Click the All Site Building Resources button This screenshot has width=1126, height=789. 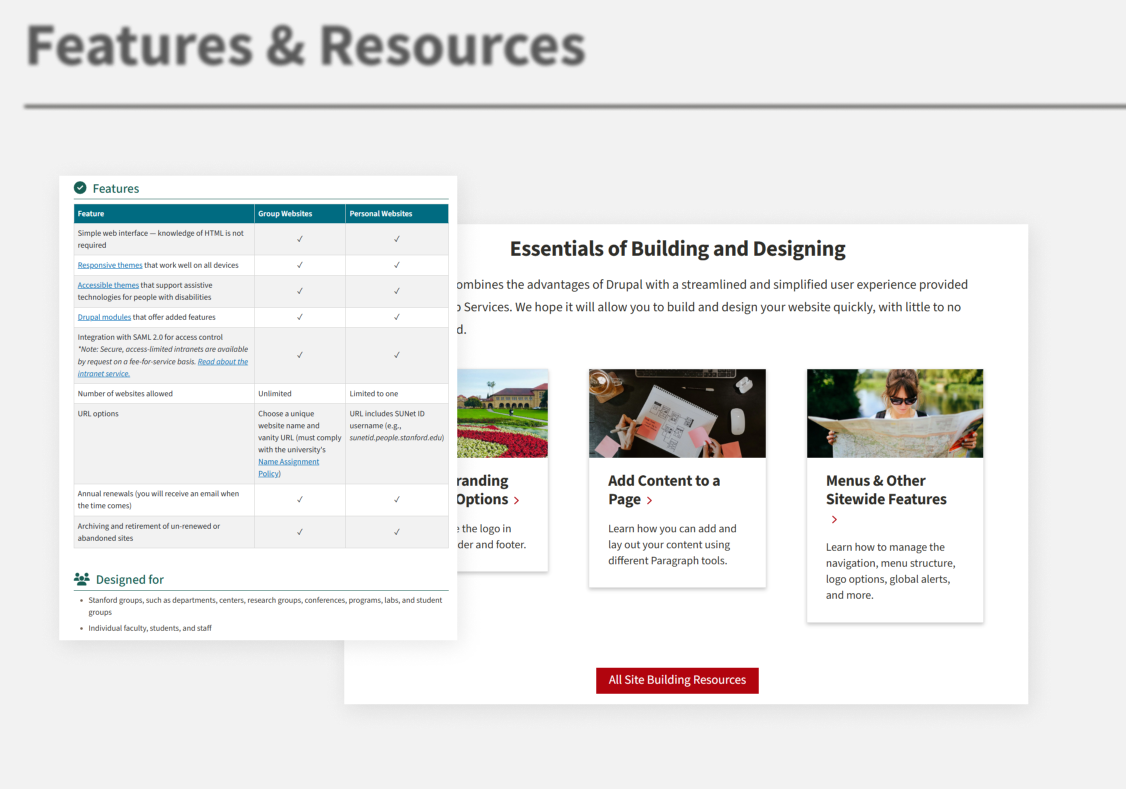[677, 680]
